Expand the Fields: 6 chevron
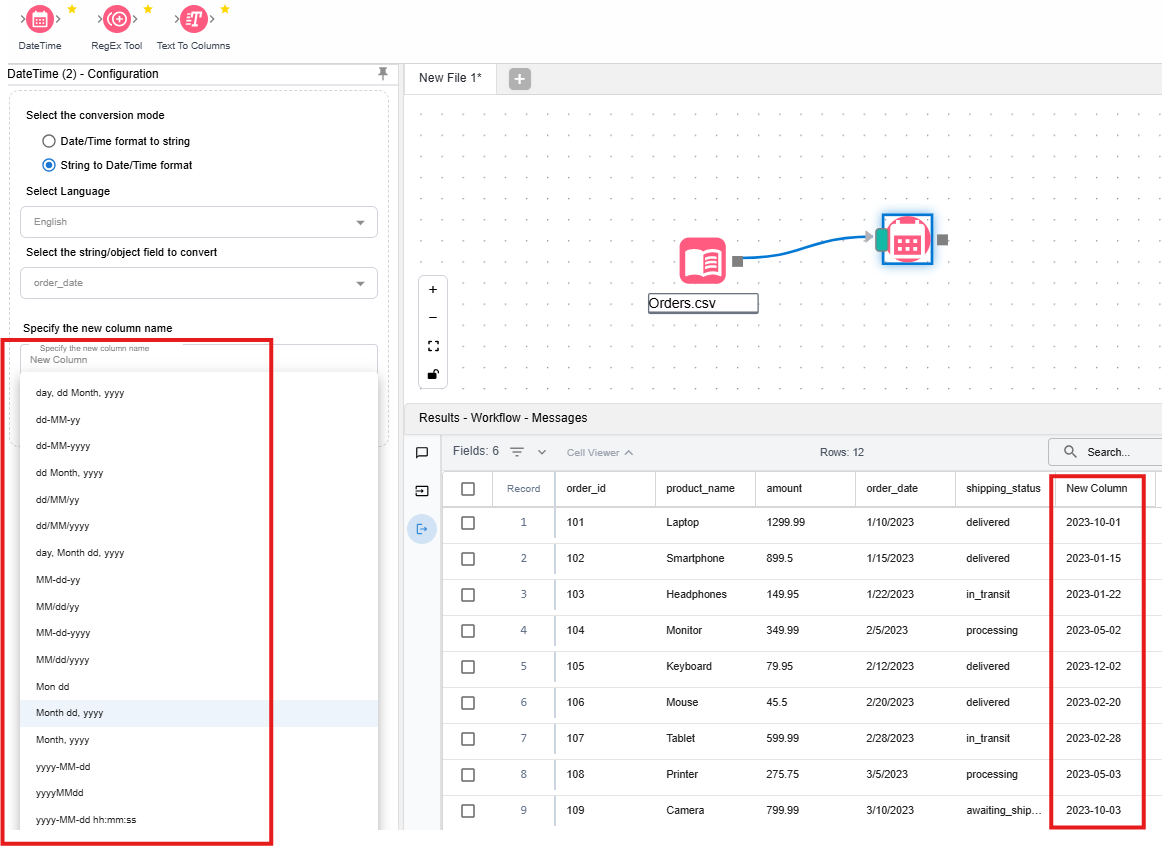 point(542,452)
